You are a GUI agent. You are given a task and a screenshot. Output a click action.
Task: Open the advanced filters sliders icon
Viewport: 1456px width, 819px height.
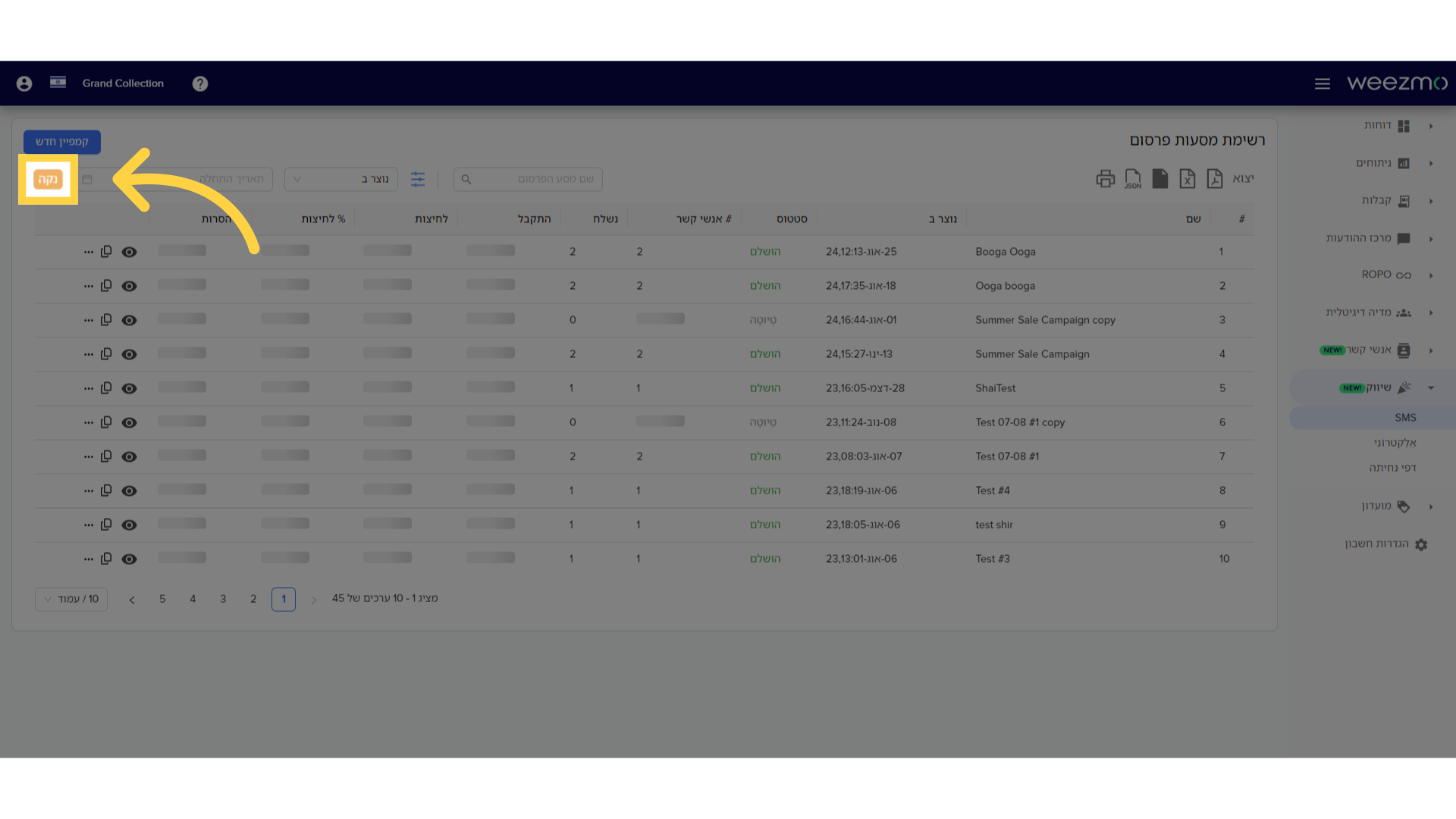click(418, 179)
